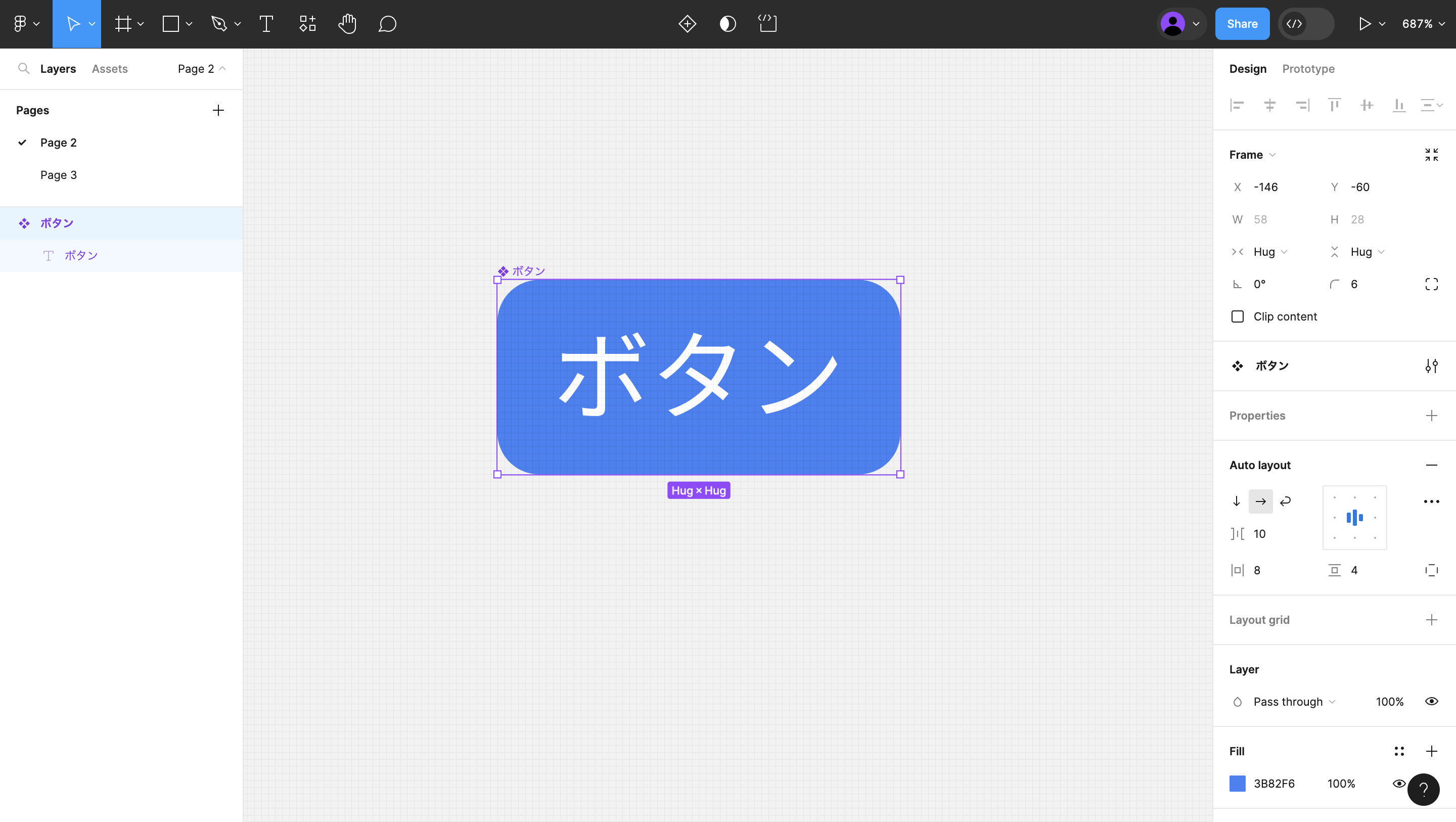Image resolution: width=1456 pixels, height=822 pixels.
Task: Set auto layout direction to vertical
Action: click(1237, 501)
